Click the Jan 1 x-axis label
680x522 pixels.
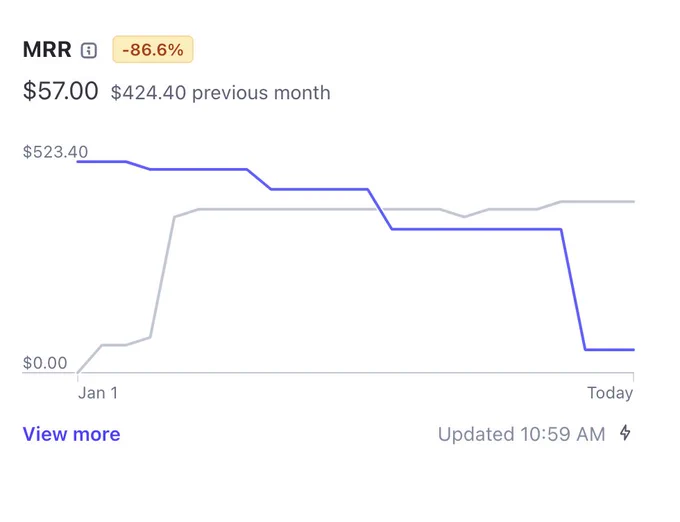point(98,393)
